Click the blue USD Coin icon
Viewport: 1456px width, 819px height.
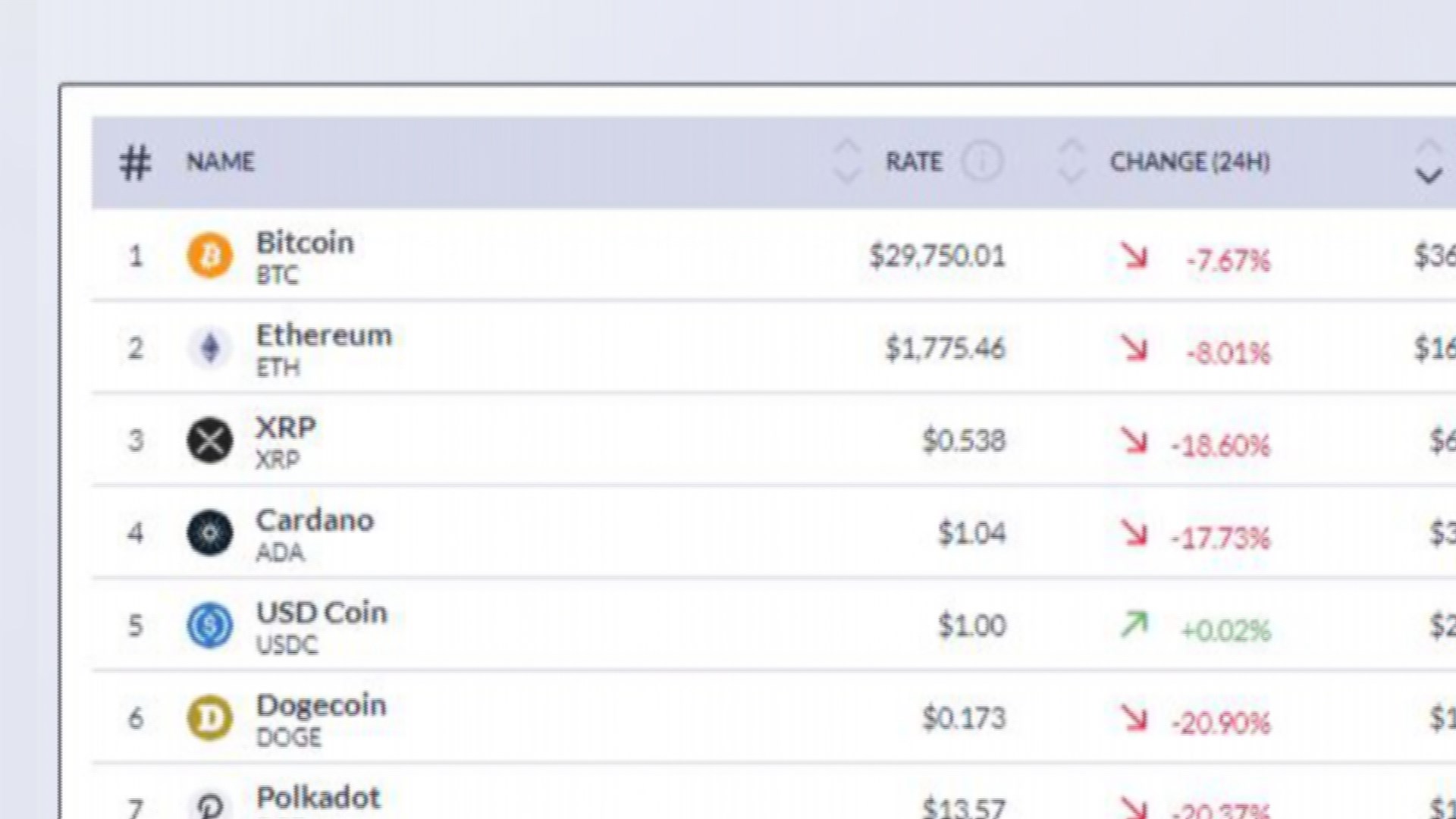tap(210, 626)
